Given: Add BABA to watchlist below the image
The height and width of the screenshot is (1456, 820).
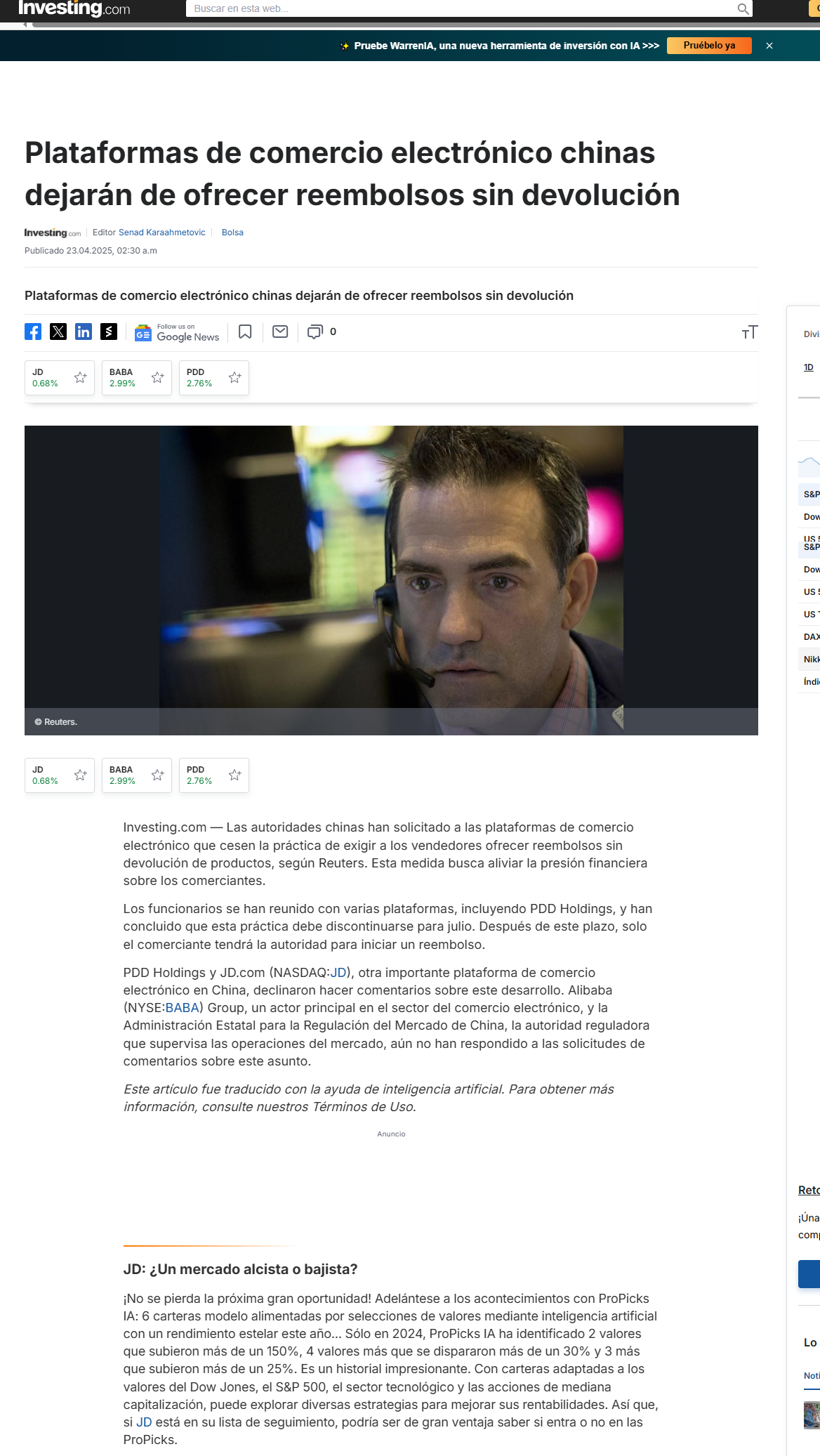Looking at the screenshot, I should click(158, 775).
